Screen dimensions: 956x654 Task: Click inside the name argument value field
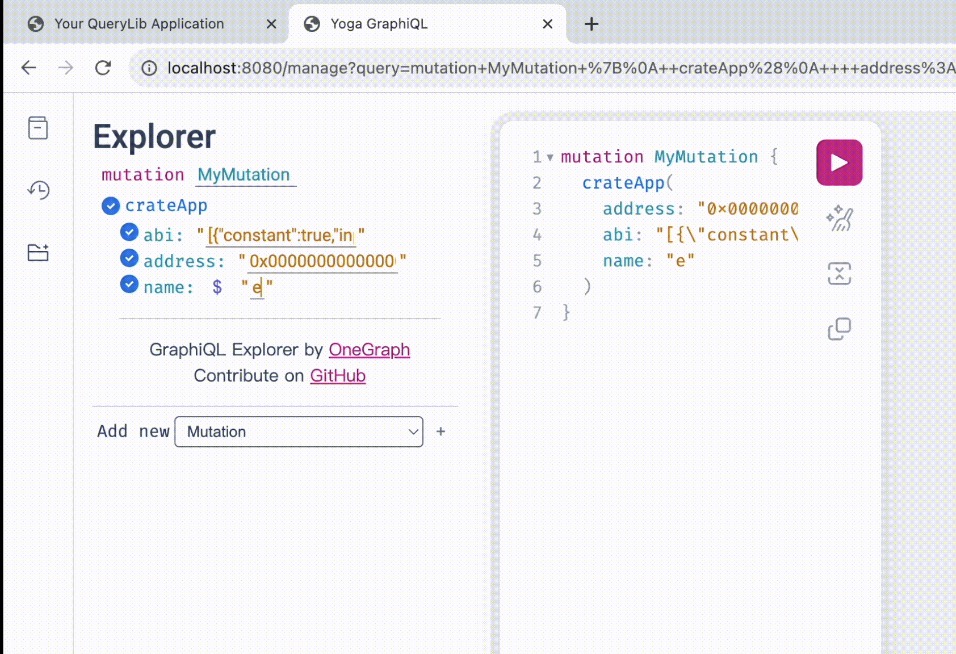click(257, 287)
